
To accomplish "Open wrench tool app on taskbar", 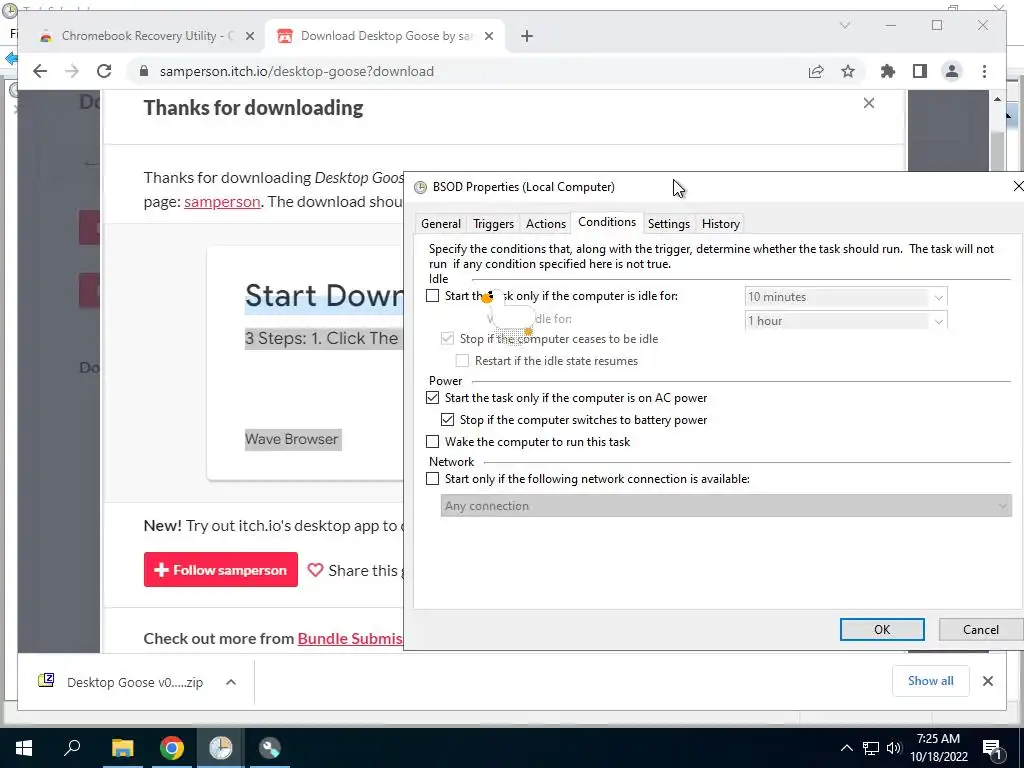I will click(269, 748).
